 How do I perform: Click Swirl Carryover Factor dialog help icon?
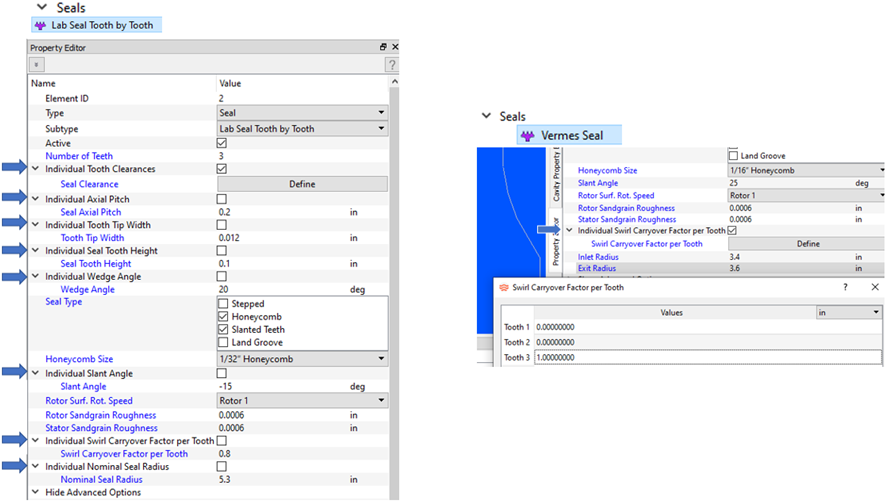pyautogui.click(x=847, y=287)
